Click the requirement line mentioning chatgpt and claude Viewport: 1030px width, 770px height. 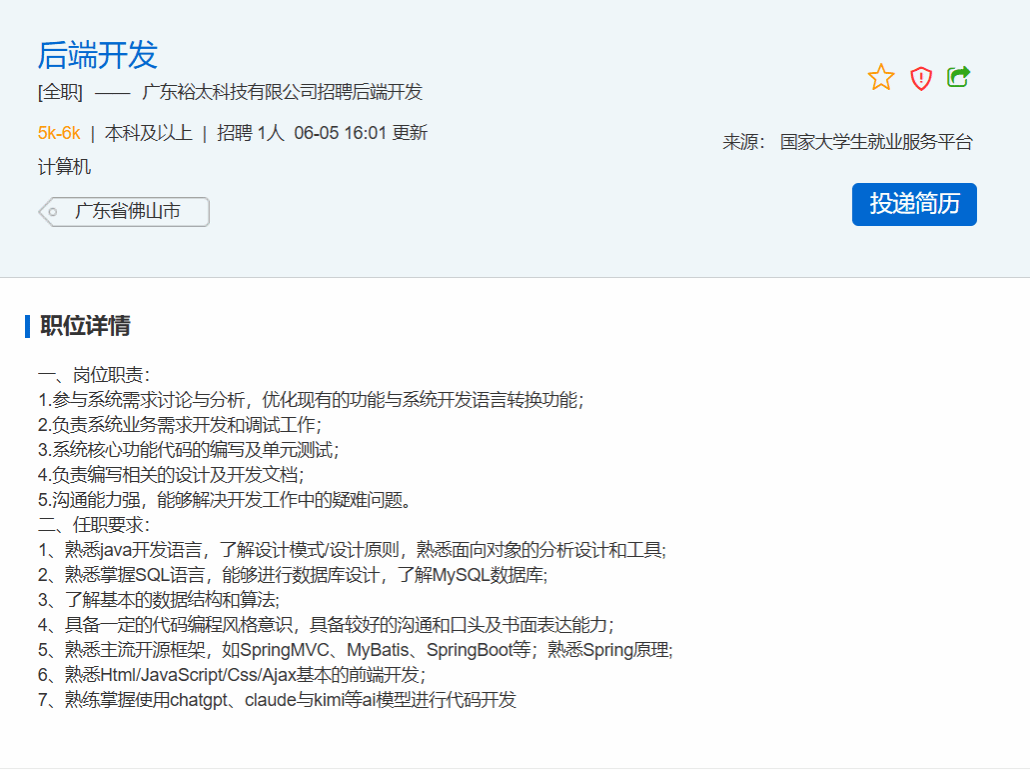(277, 700)
